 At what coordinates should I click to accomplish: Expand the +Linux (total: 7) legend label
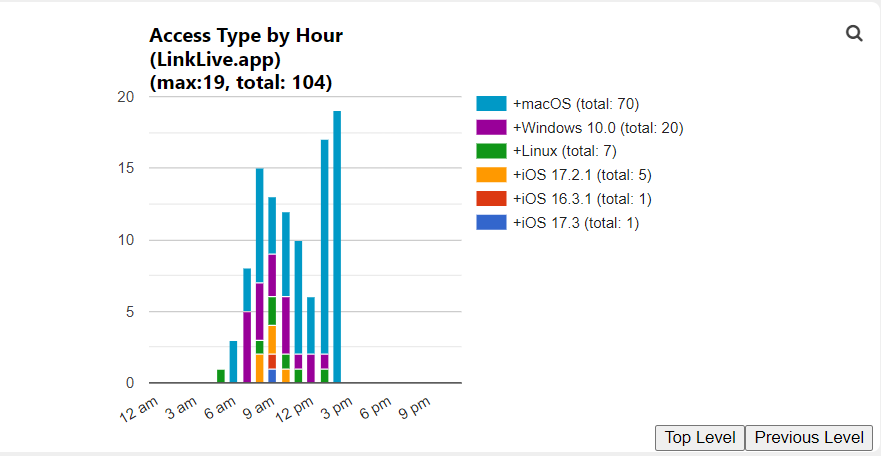(x=564, y=151)
